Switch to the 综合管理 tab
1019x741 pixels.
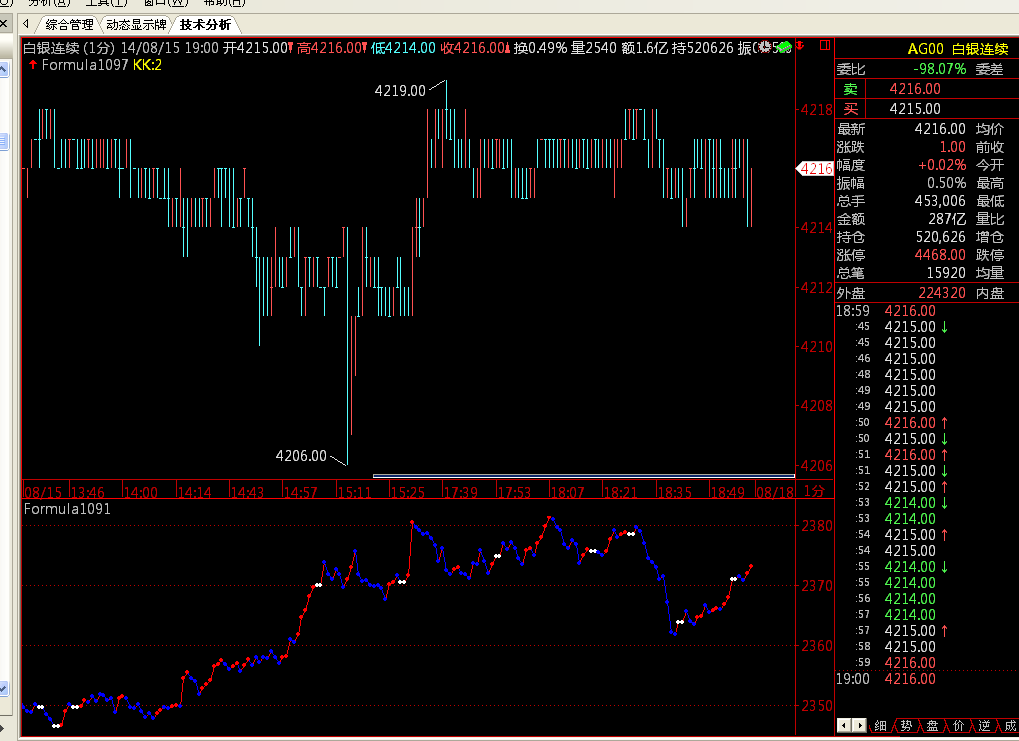(70, 25)
